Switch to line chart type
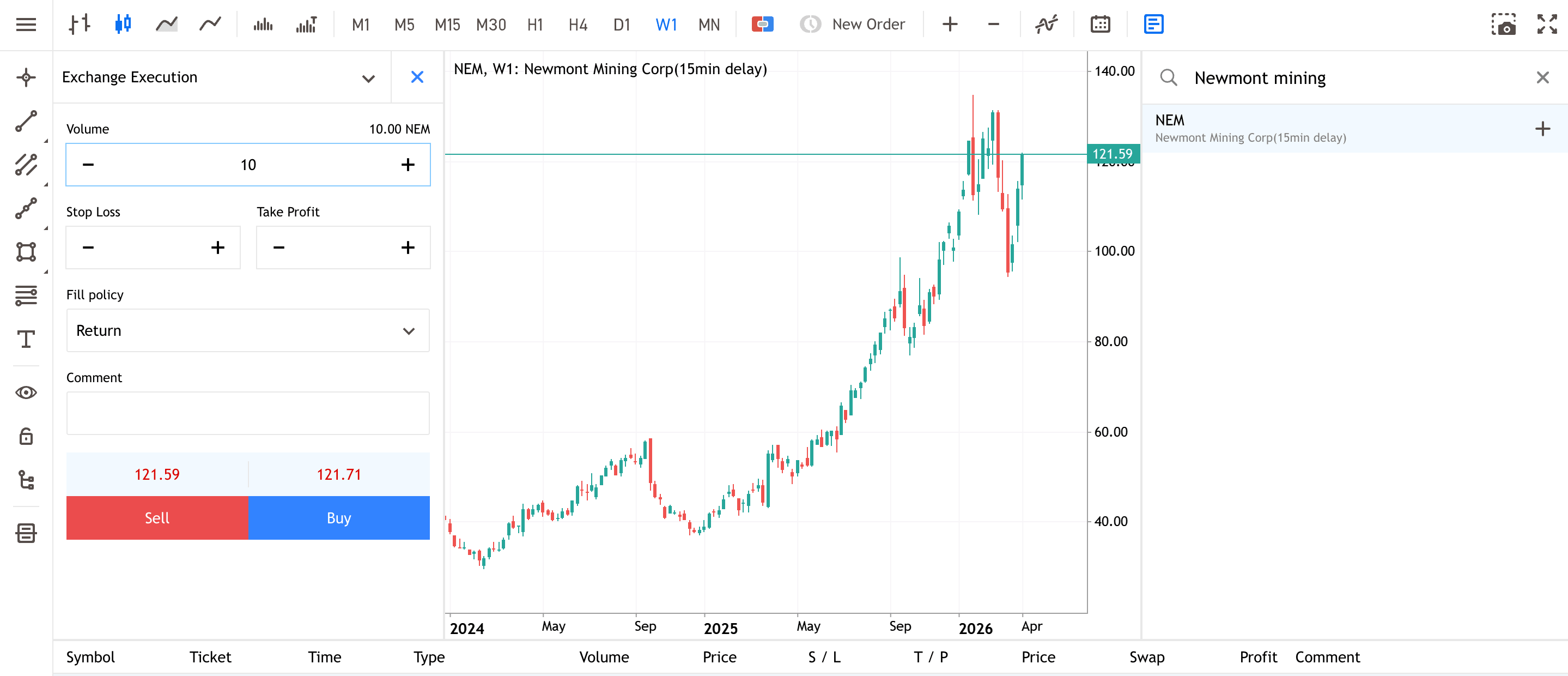 (210, 25)
